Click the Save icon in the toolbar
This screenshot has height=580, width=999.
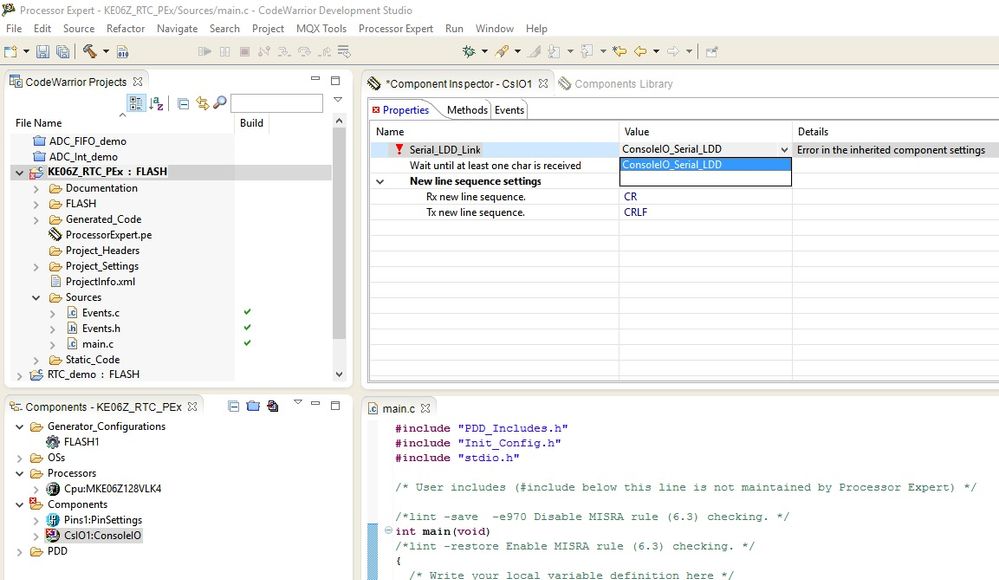click(x=42, y=51)
